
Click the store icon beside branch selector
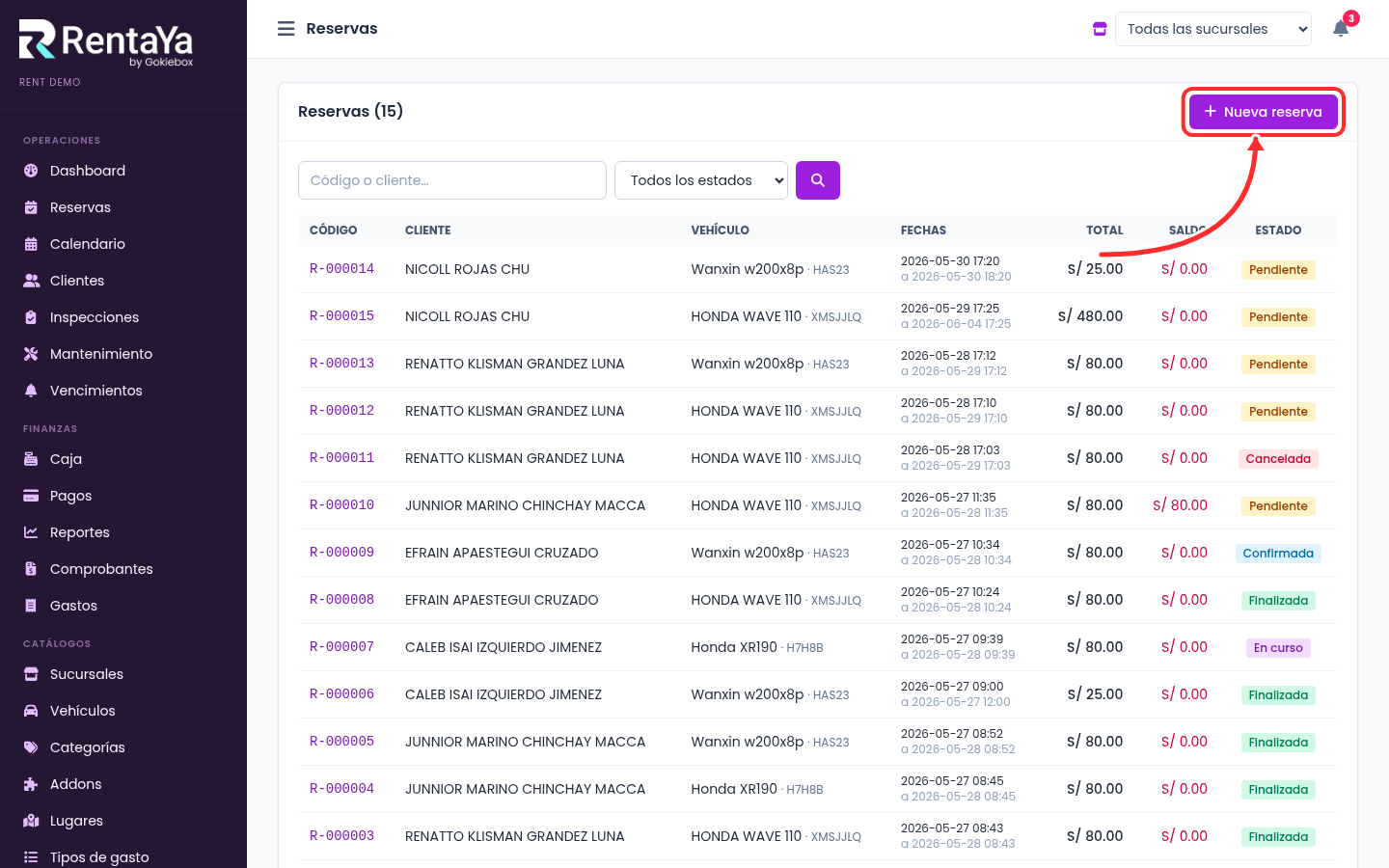[x=1100, y=29]
